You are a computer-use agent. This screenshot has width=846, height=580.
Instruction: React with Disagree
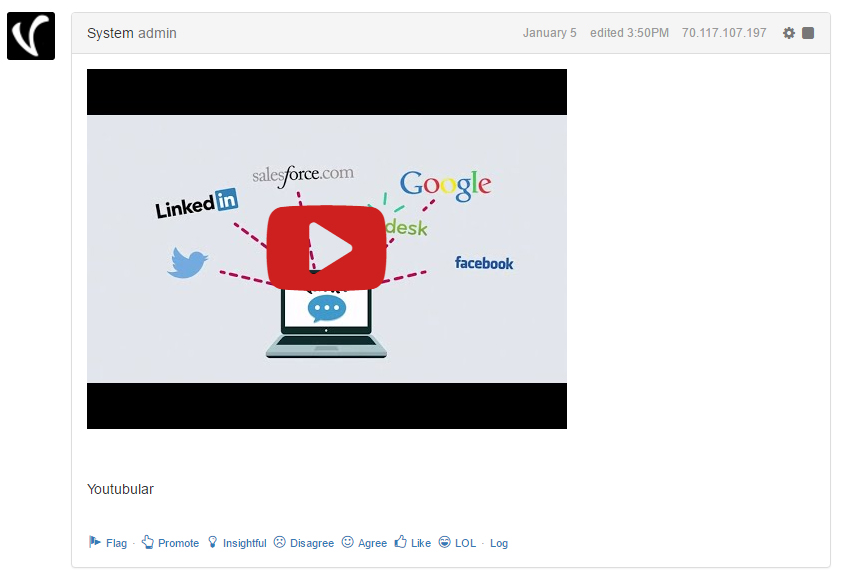click(312, 543)
